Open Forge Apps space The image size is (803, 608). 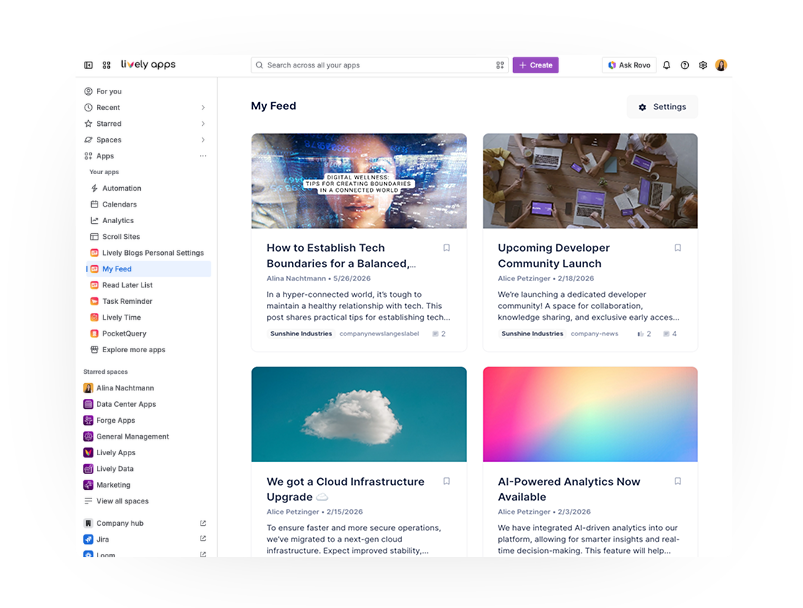pos(147,420)
